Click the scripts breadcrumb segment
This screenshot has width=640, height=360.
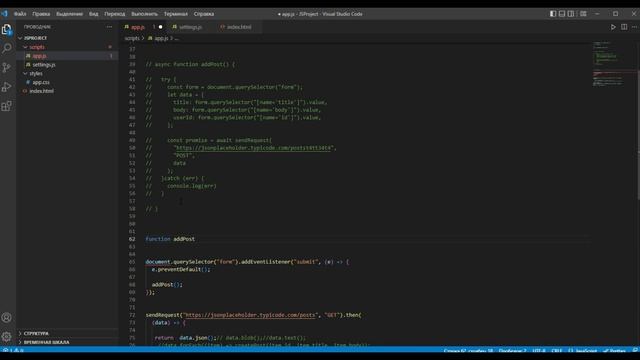(132, 38)
